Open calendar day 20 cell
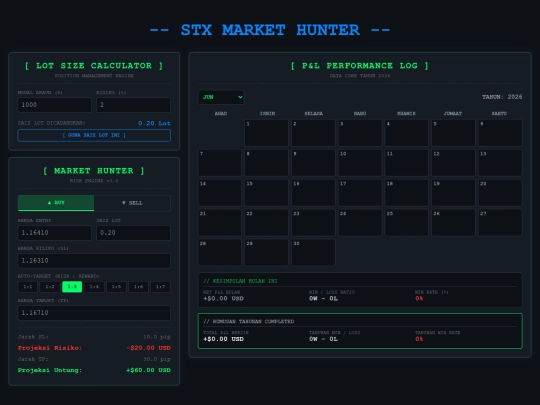The width and height of the screenshot is (540, 405). tap(500, 193)
